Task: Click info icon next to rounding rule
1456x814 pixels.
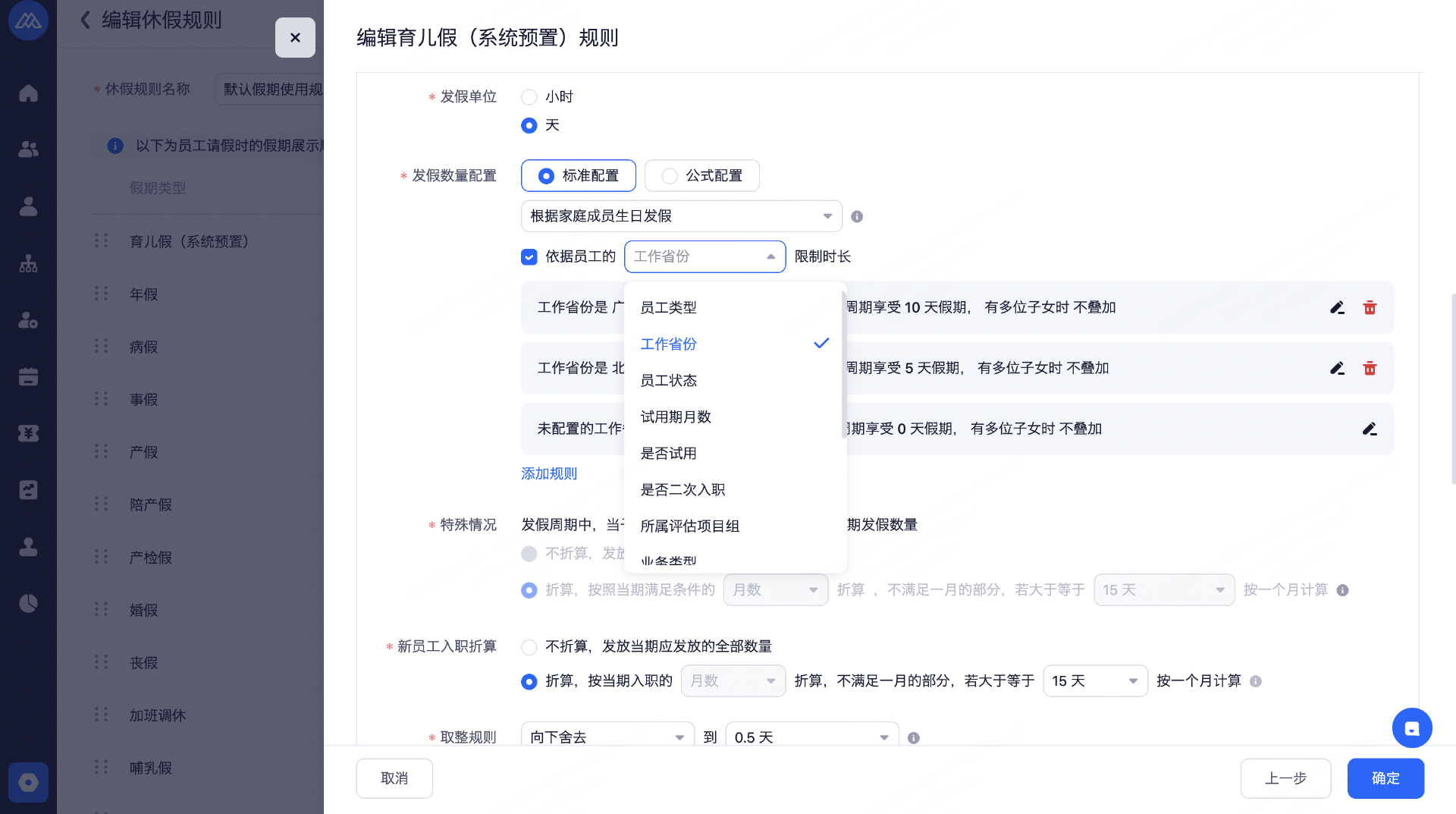Action: (914, 737)
